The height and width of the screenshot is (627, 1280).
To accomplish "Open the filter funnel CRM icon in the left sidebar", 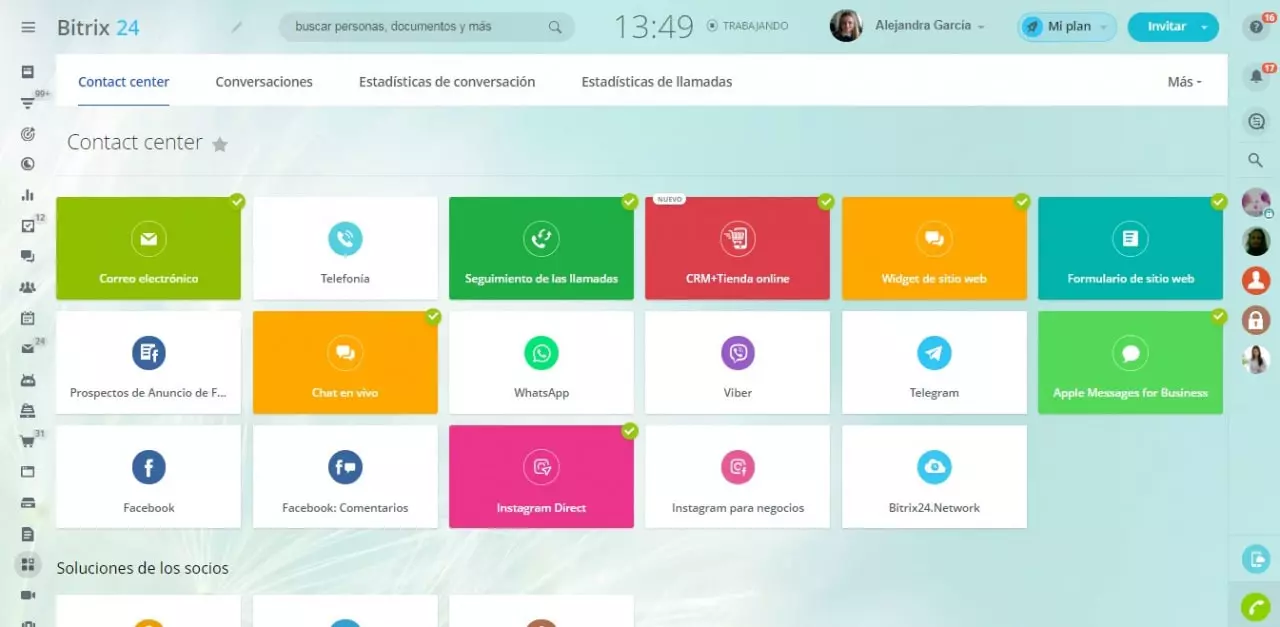I will tap(28, 103).
